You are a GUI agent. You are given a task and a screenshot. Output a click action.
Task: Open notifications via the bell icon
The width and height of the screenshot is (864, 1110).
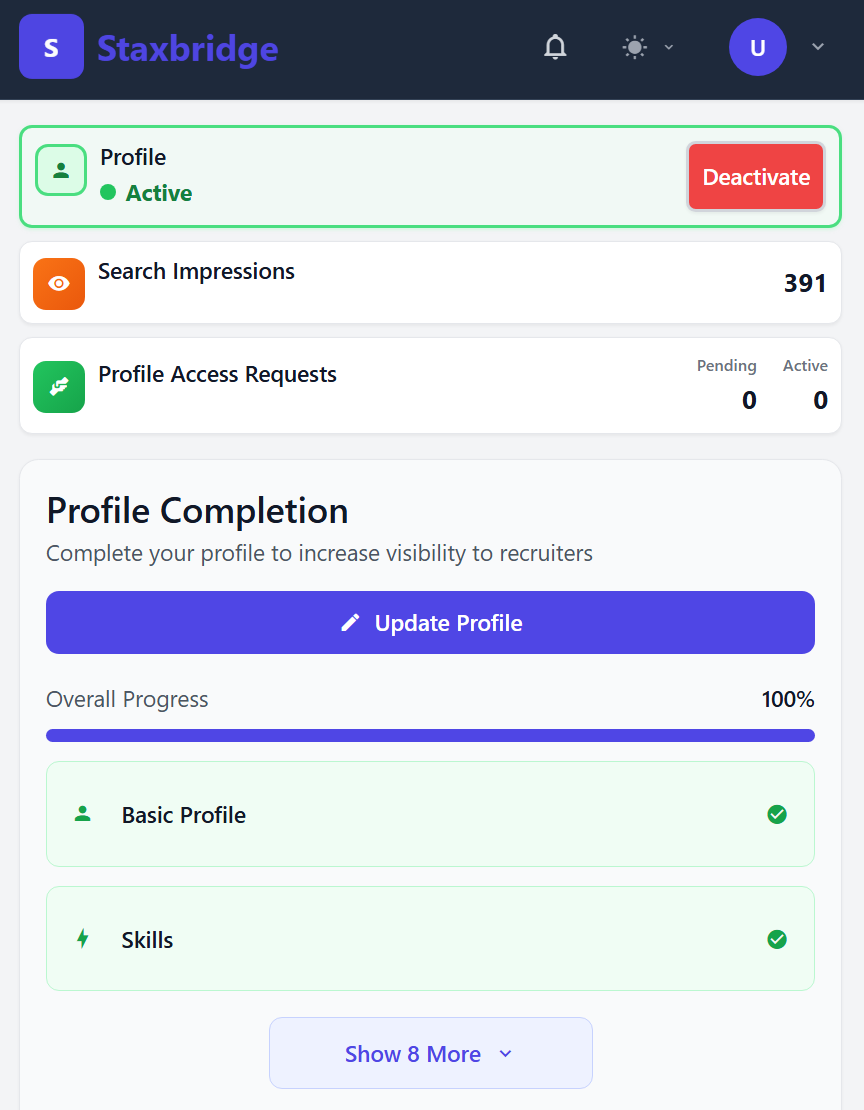coord(555,46)
